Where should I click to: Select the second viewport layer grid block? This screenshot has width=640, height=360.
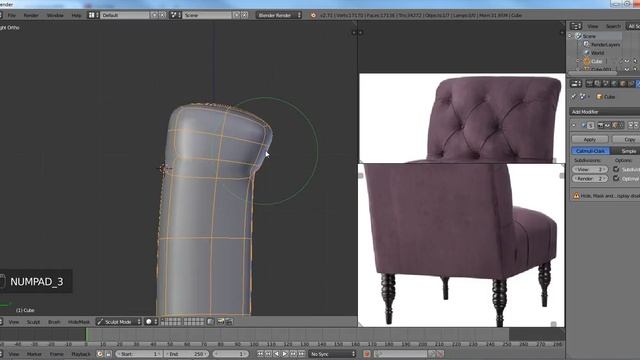click(x=194, y=322)
